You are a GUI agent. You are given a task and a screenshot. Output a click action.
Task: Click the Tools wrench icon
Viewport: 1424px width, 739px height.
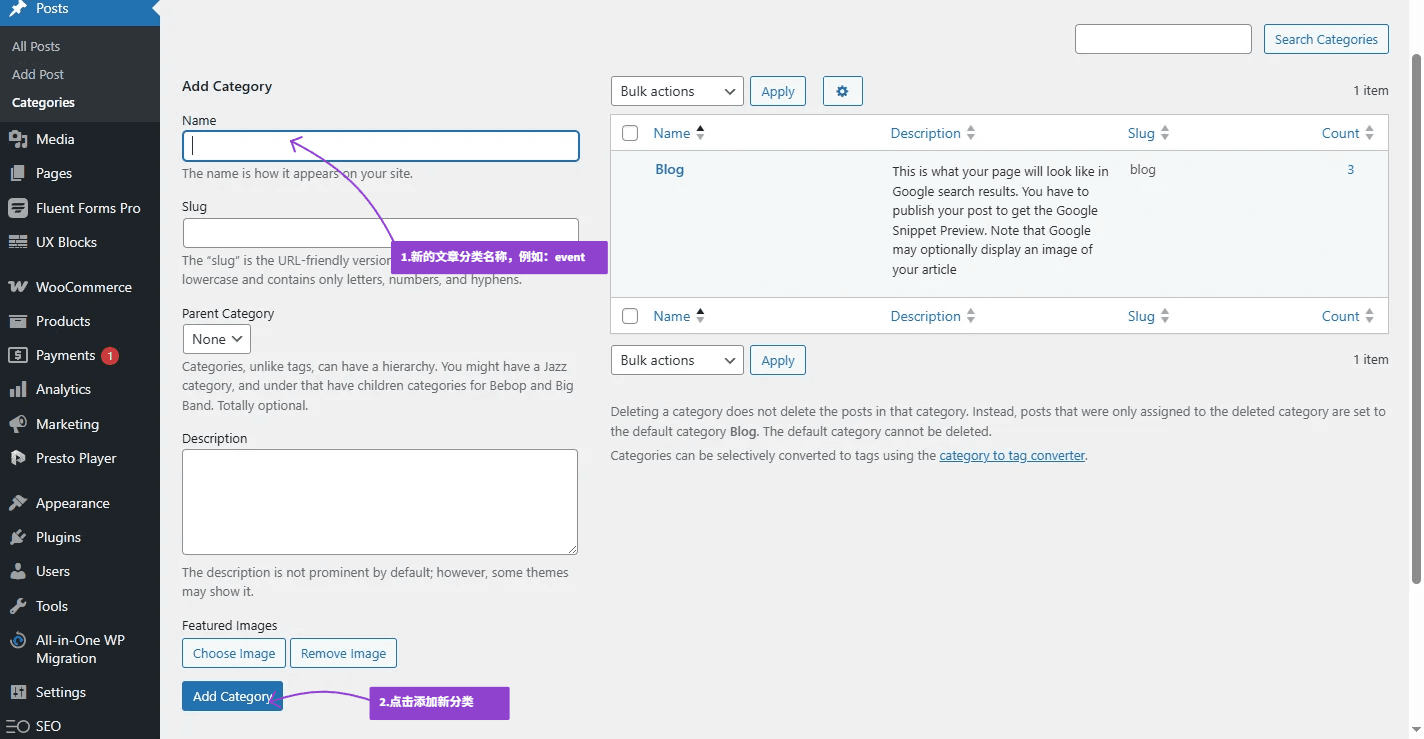click(17, 606)
